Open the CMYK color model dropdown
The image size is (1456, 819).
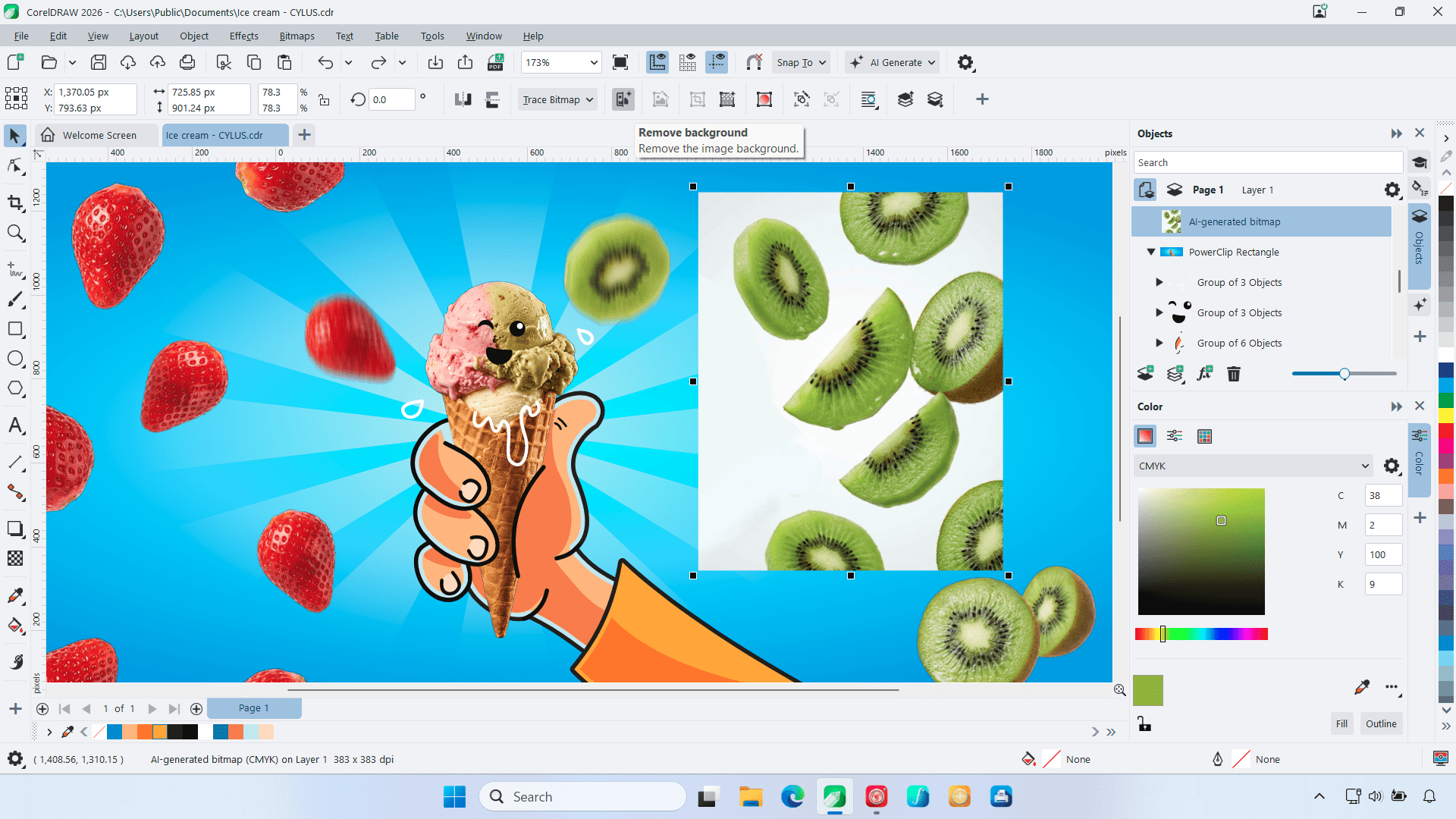1254,466
